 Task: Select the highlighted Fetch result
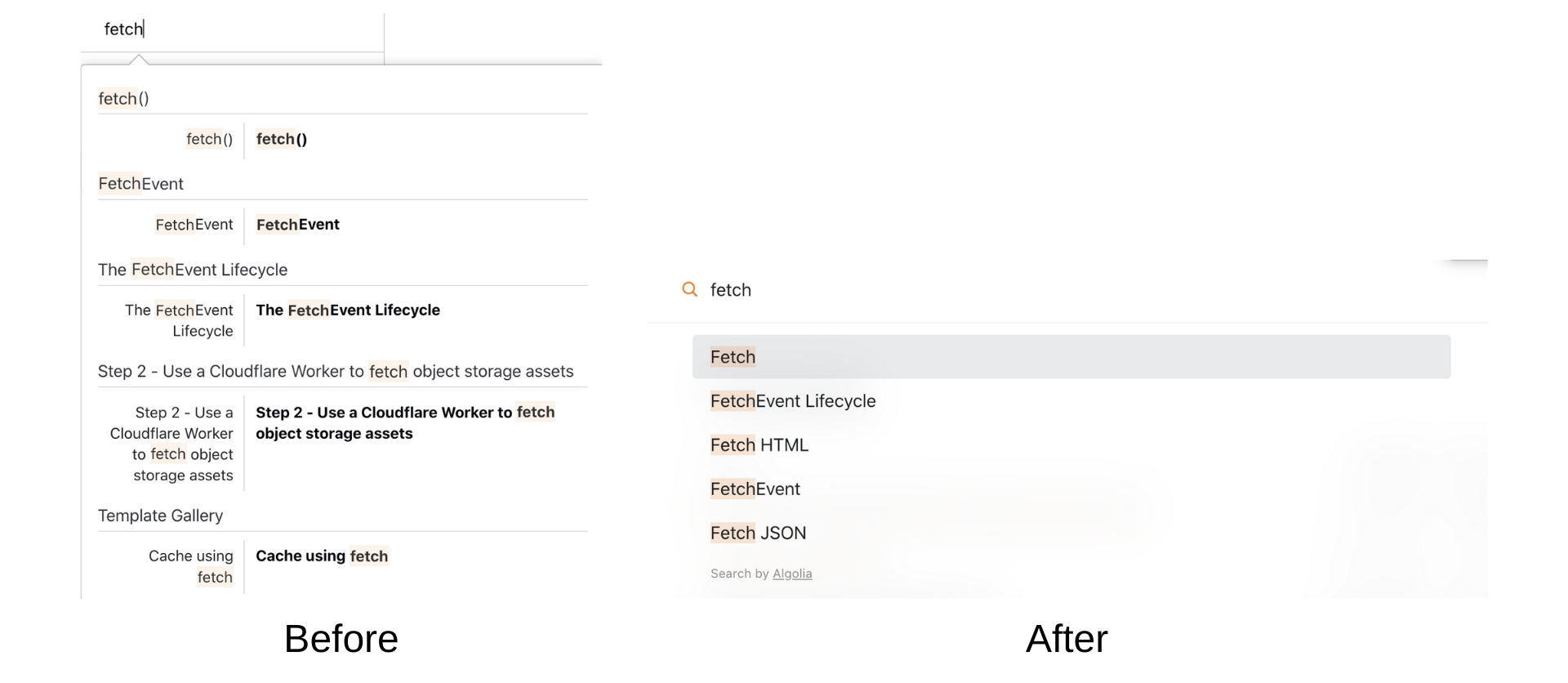click(x=1071, y=357)
